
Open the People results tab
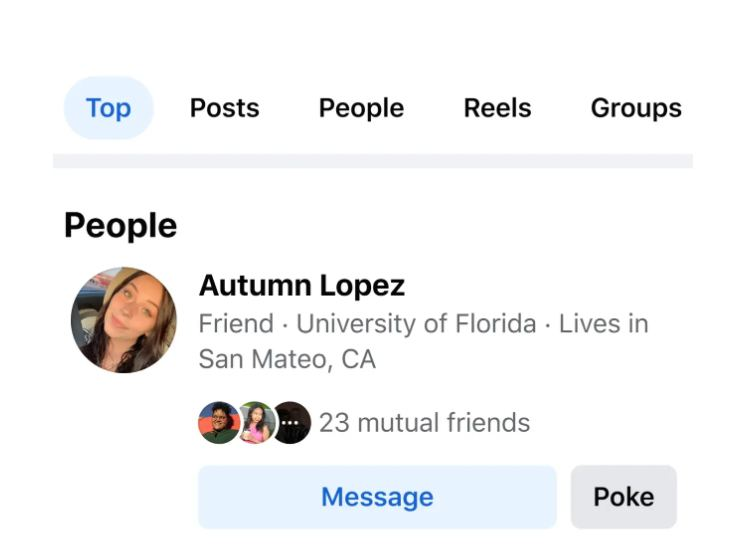coord(361,108)
